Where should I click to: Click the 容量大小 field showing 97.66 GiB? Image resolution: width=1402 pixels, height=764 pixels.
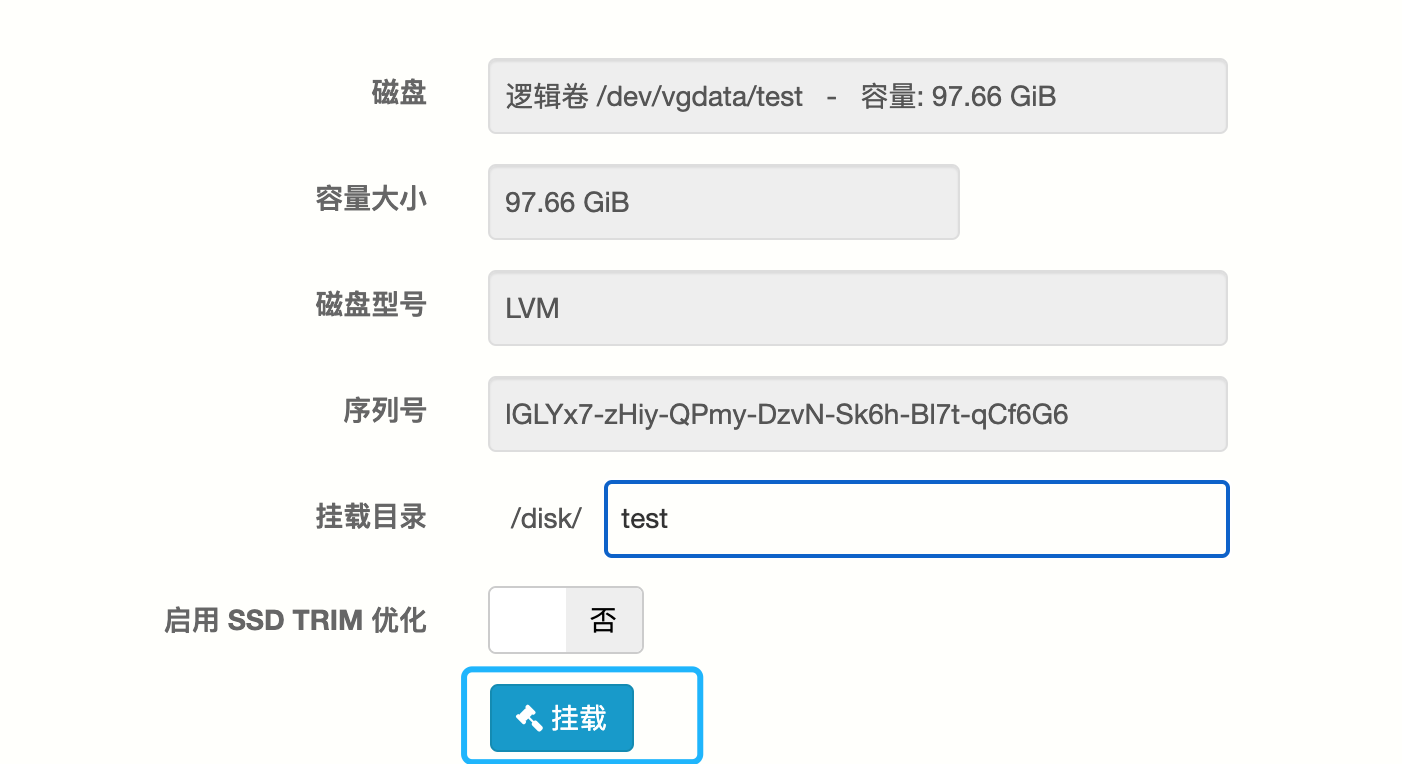point(723,202)
